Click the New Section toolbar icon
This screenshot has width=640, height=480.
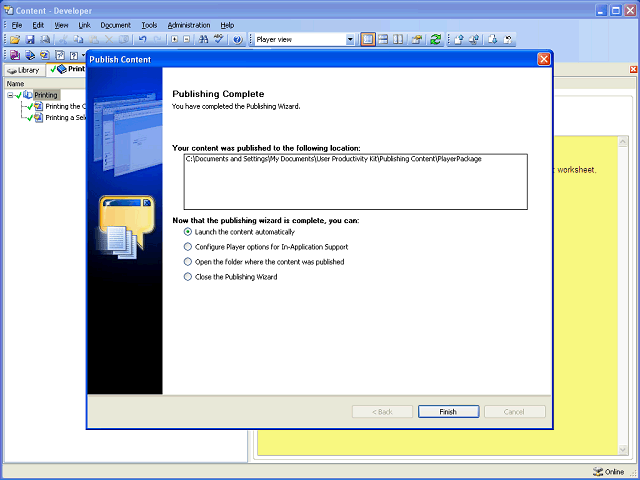30,55
